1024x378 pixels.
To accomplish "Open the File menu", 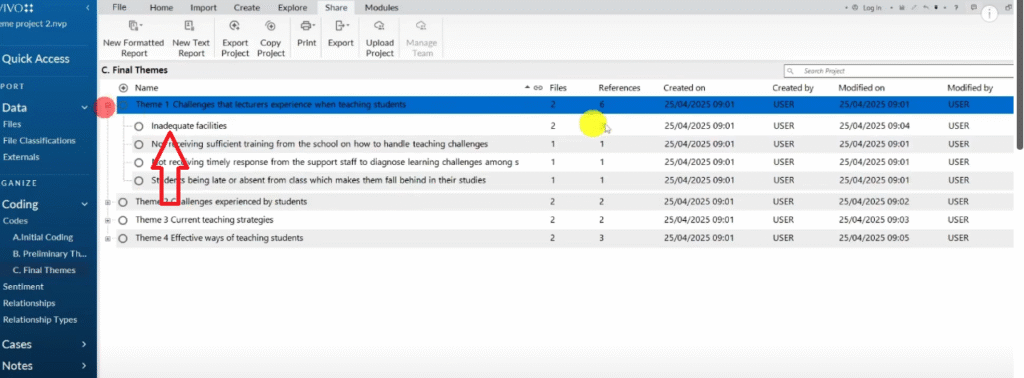I will (x=119, y=7).
